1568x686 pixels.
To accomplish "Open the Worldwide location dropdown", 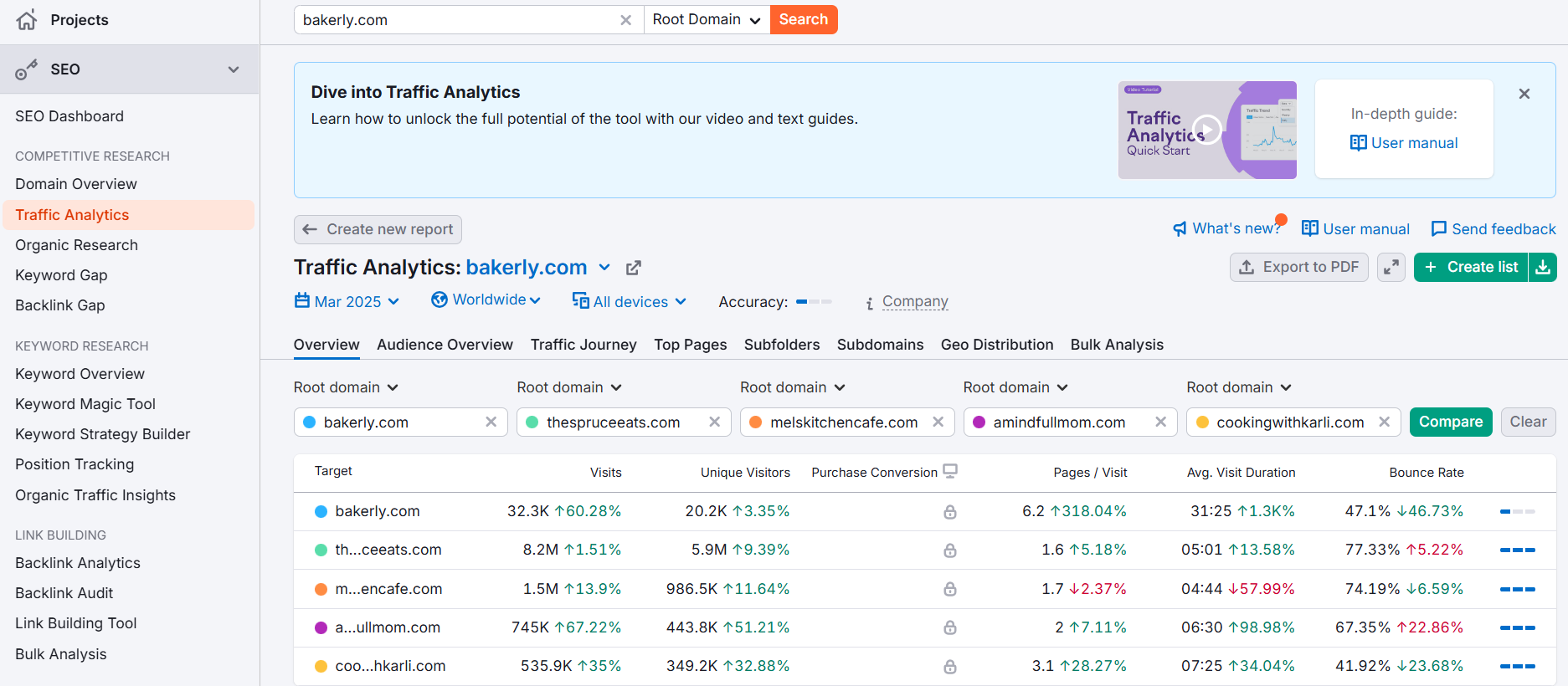I will (x=486, y=299).
